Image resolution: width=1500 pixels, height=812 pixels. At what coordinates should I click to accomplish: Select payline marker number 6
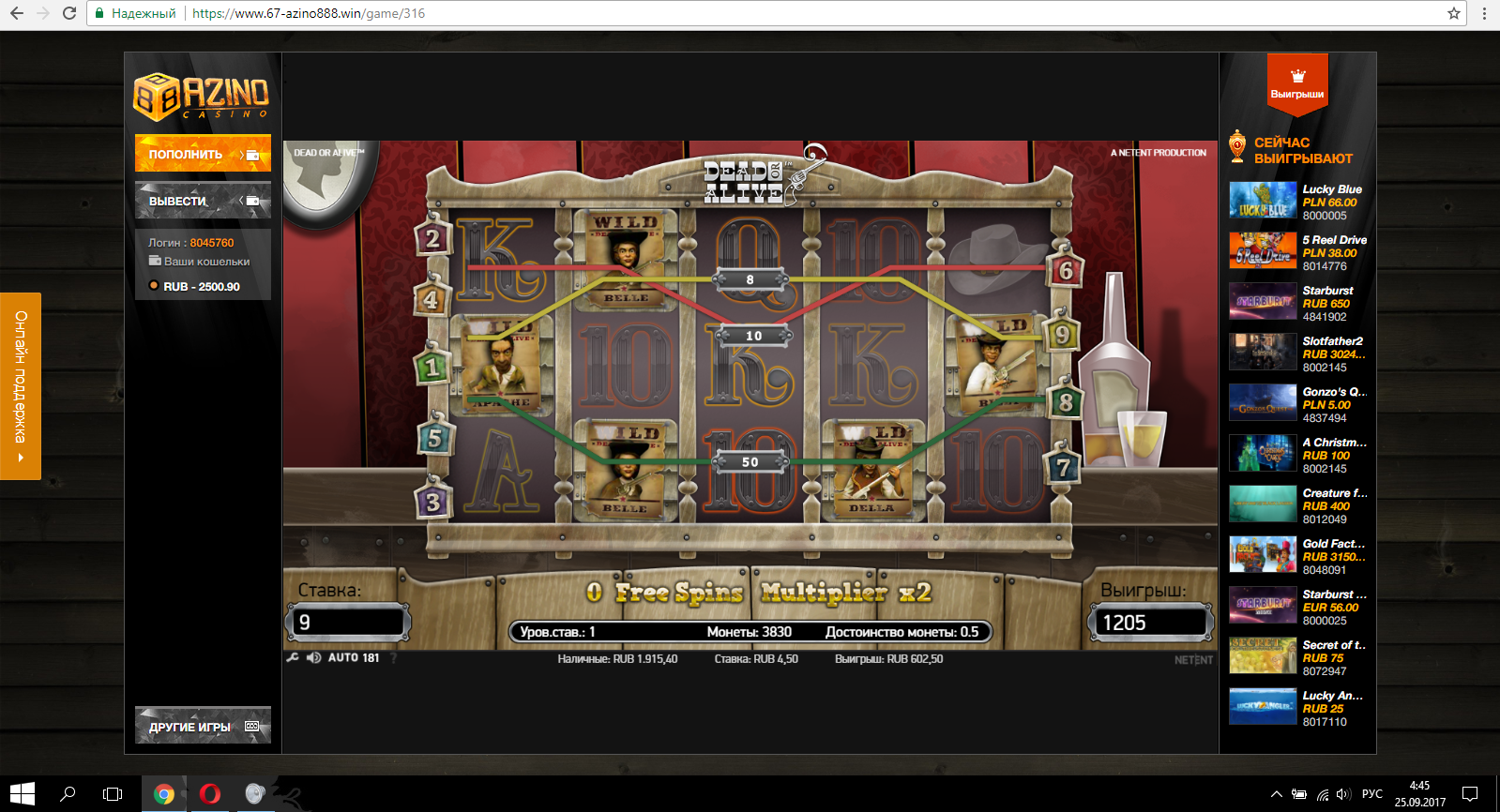(x=1066, y=271)
